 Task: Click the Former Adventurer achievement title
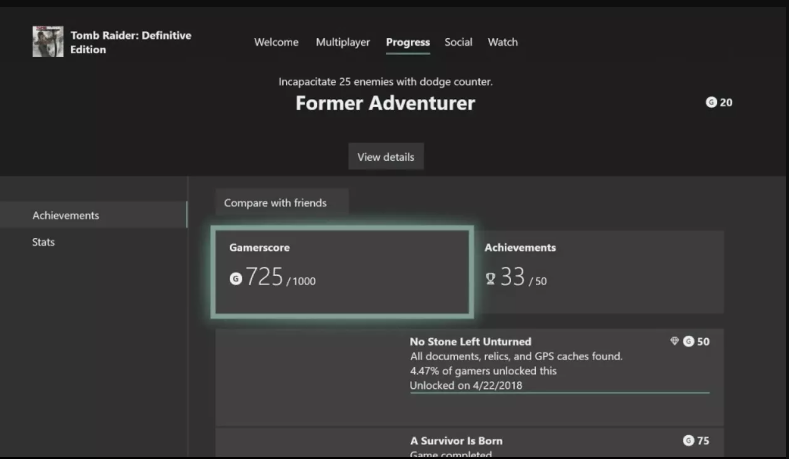[385, 103]
